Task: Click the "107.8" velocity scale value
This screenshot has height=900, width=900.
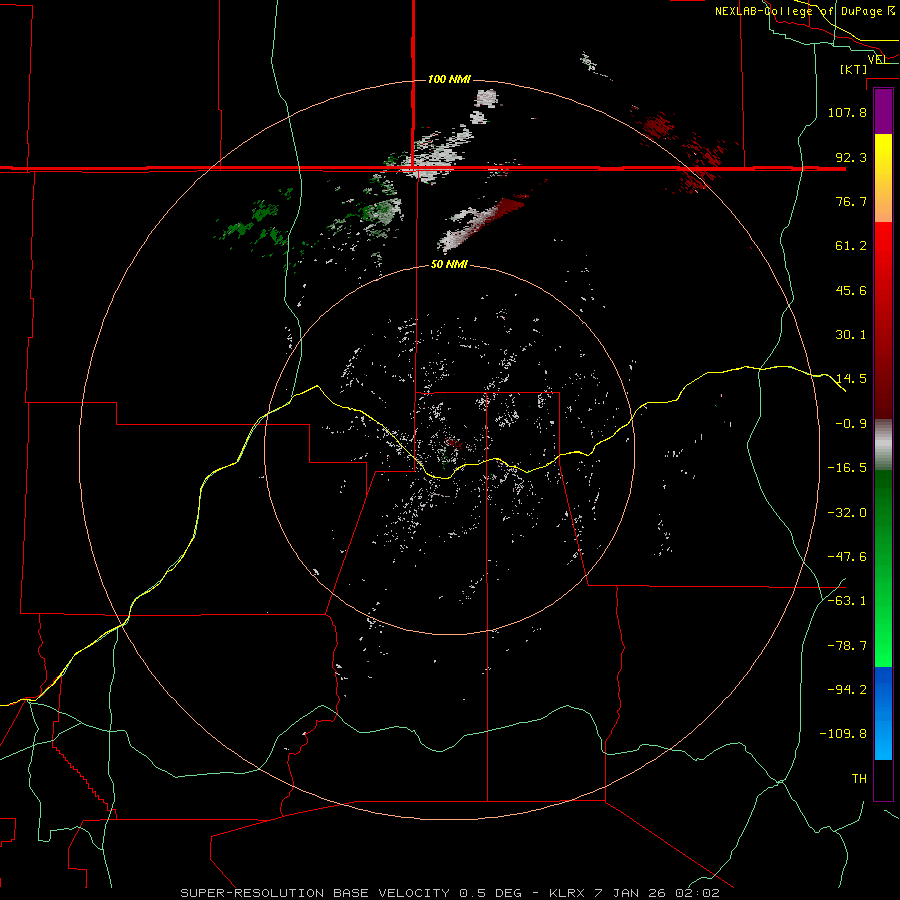Action: click(x=847, y=112)
